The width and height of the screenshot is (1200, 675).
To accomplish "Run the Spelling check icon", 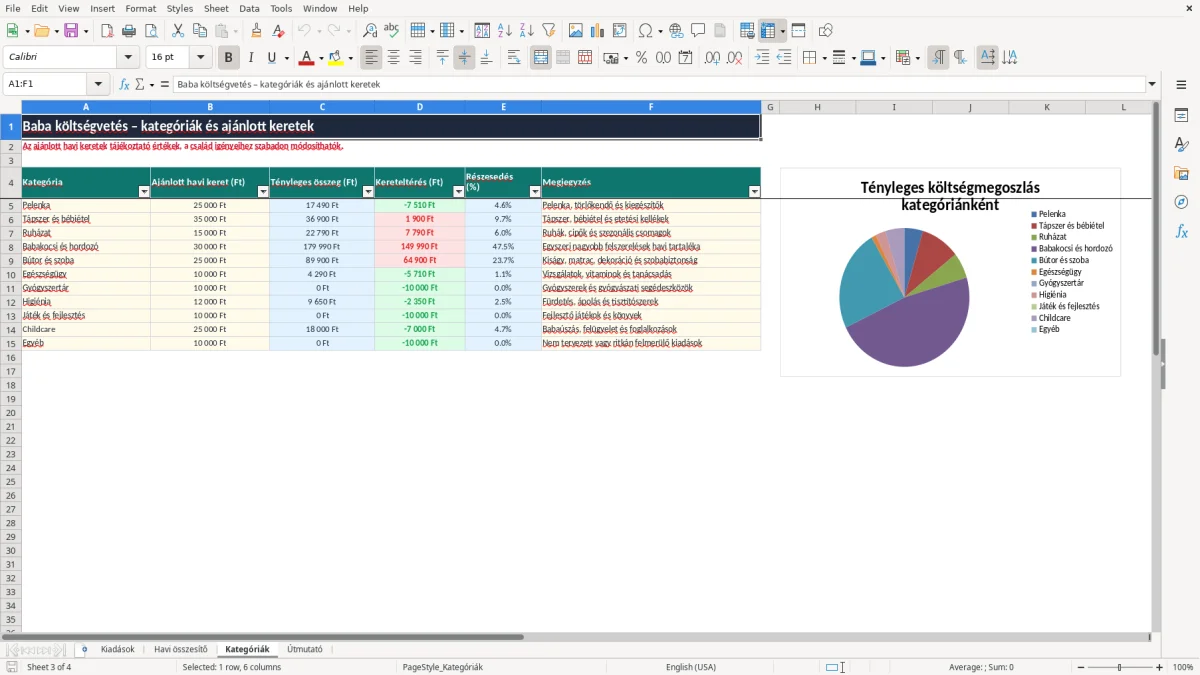I will (392, 31).
